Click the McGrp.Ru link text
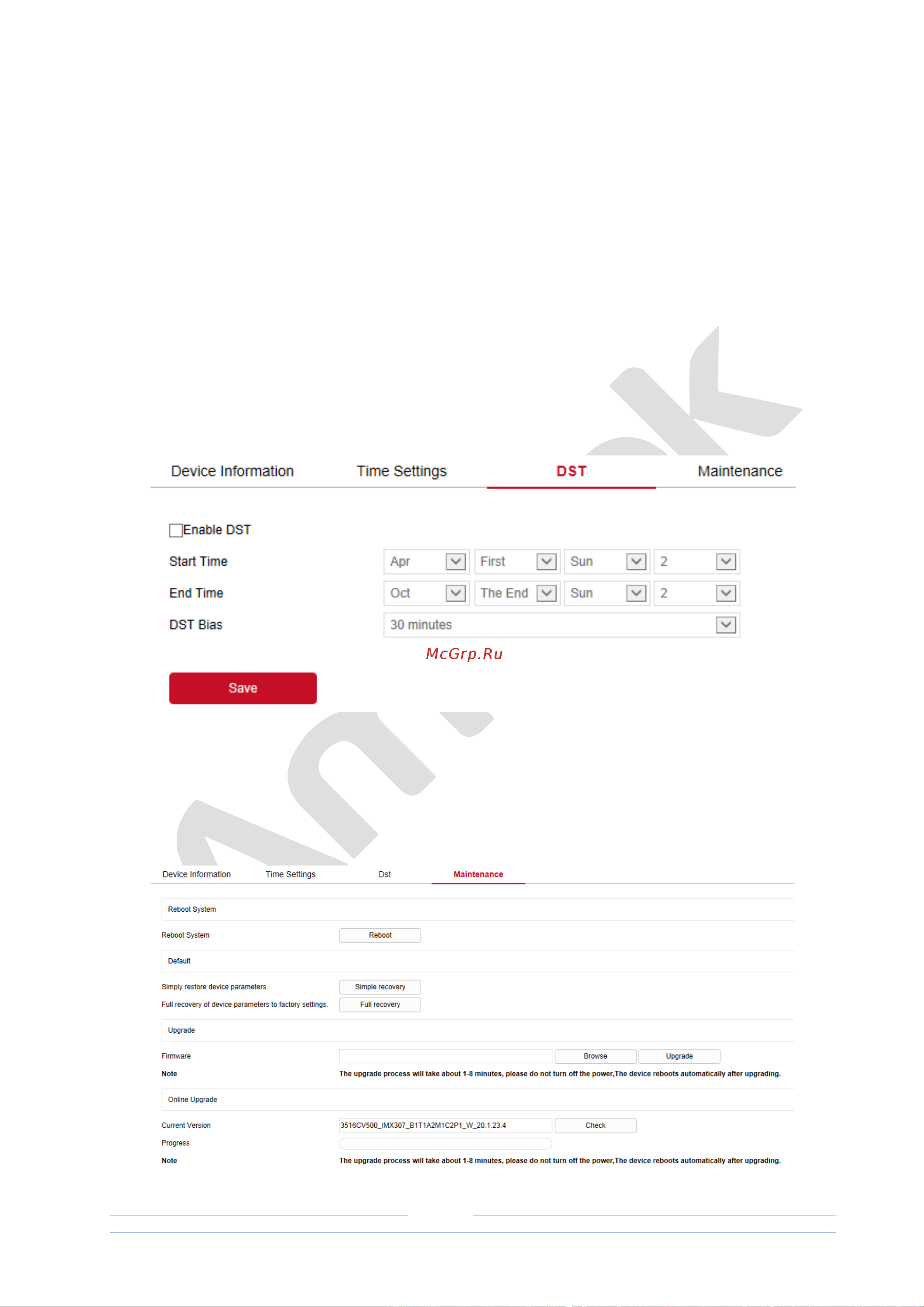The image size is (924, 1307). (464, 654)
